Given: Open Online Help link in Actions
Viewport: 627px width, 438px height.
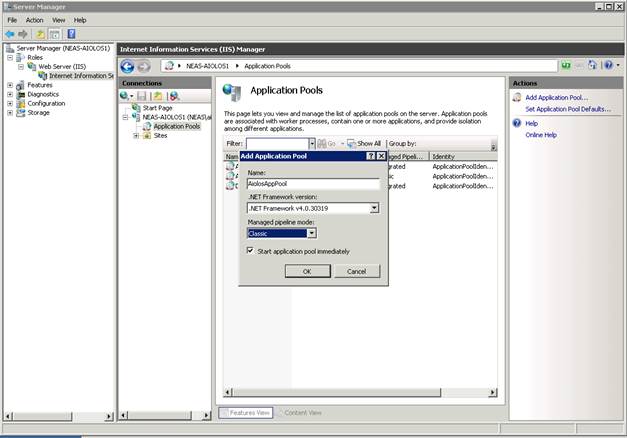Looking at the screenshot, I should [x=541, y=135].
